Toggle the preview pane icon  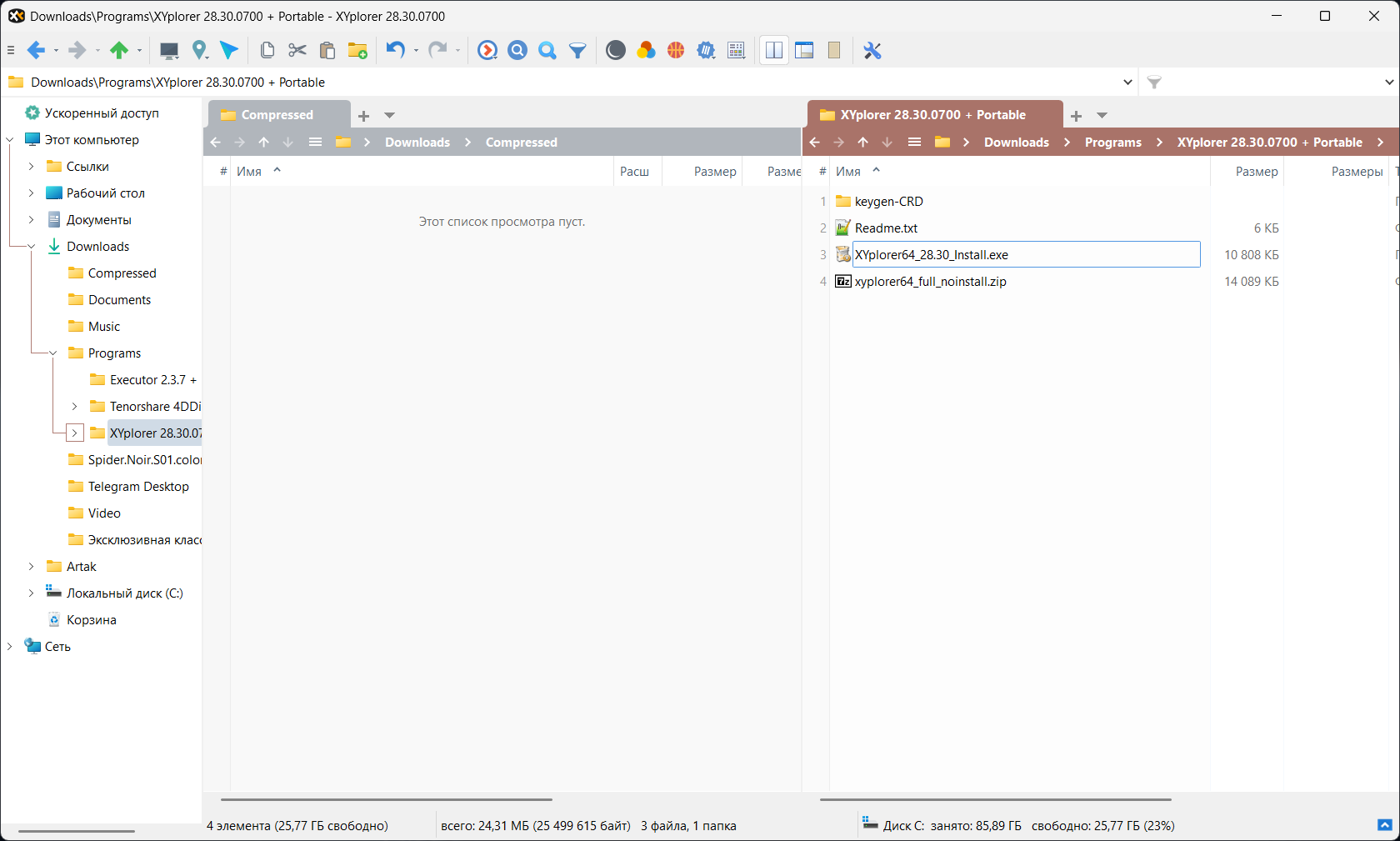(x=834, y=51)
